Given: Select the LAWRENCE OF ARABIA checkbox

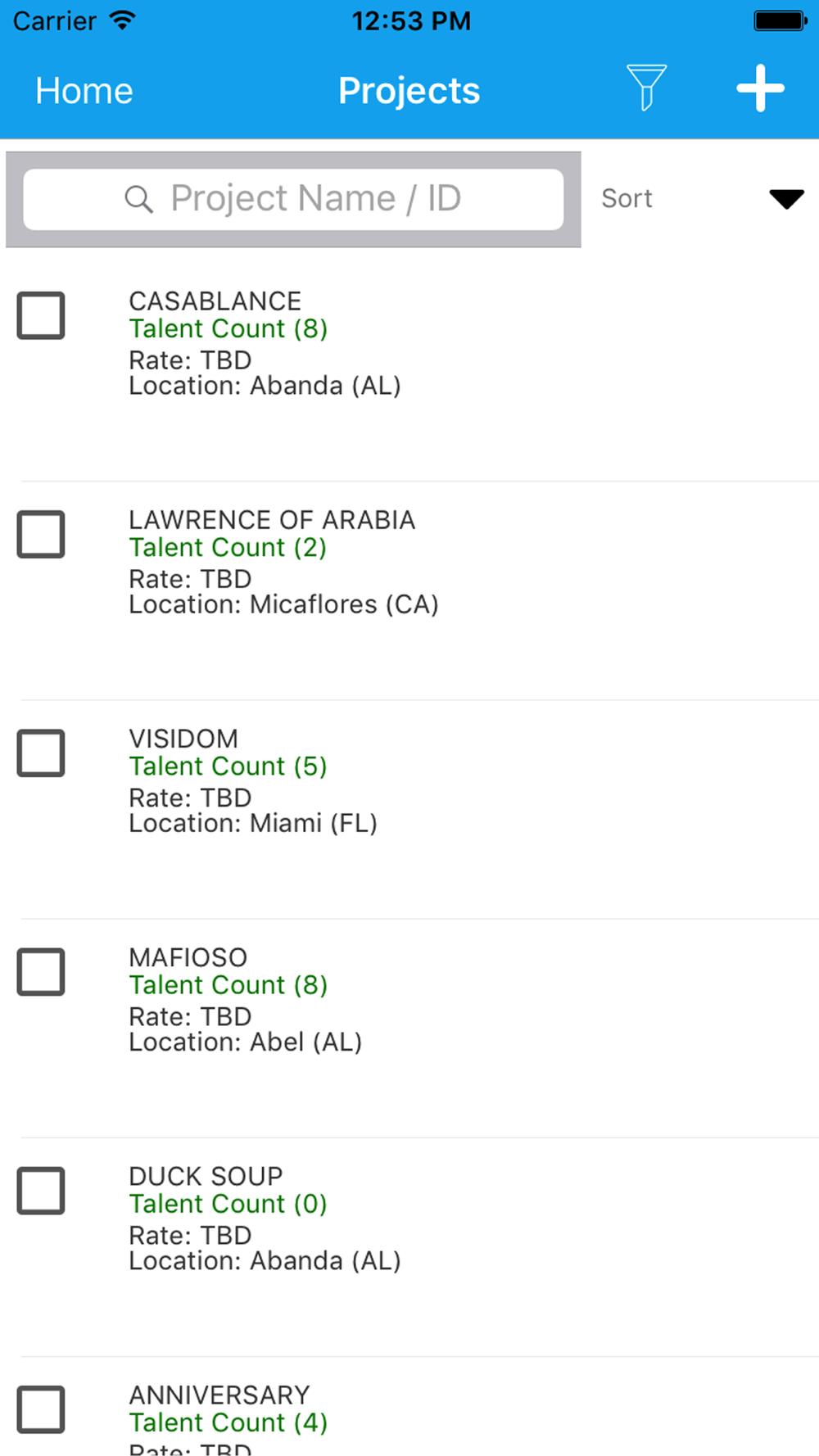Looking at the screenshot, I should pos(41,534).
